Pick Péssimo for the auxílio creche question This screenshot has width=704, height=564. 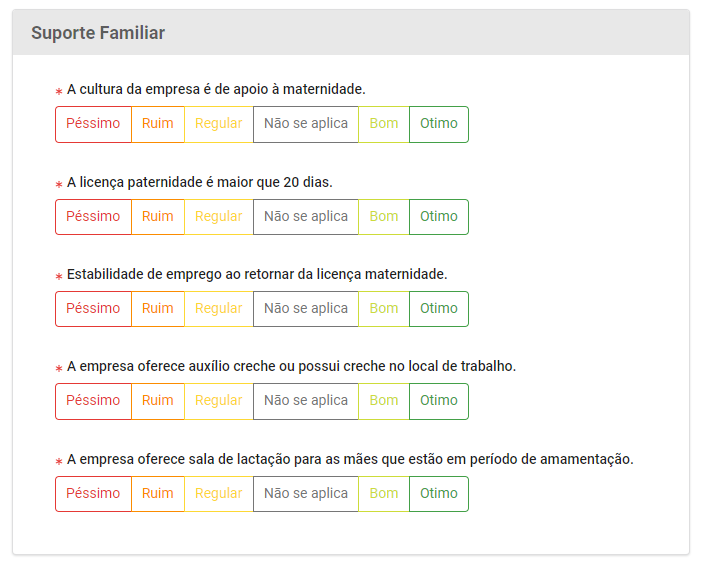pos(93,401)
